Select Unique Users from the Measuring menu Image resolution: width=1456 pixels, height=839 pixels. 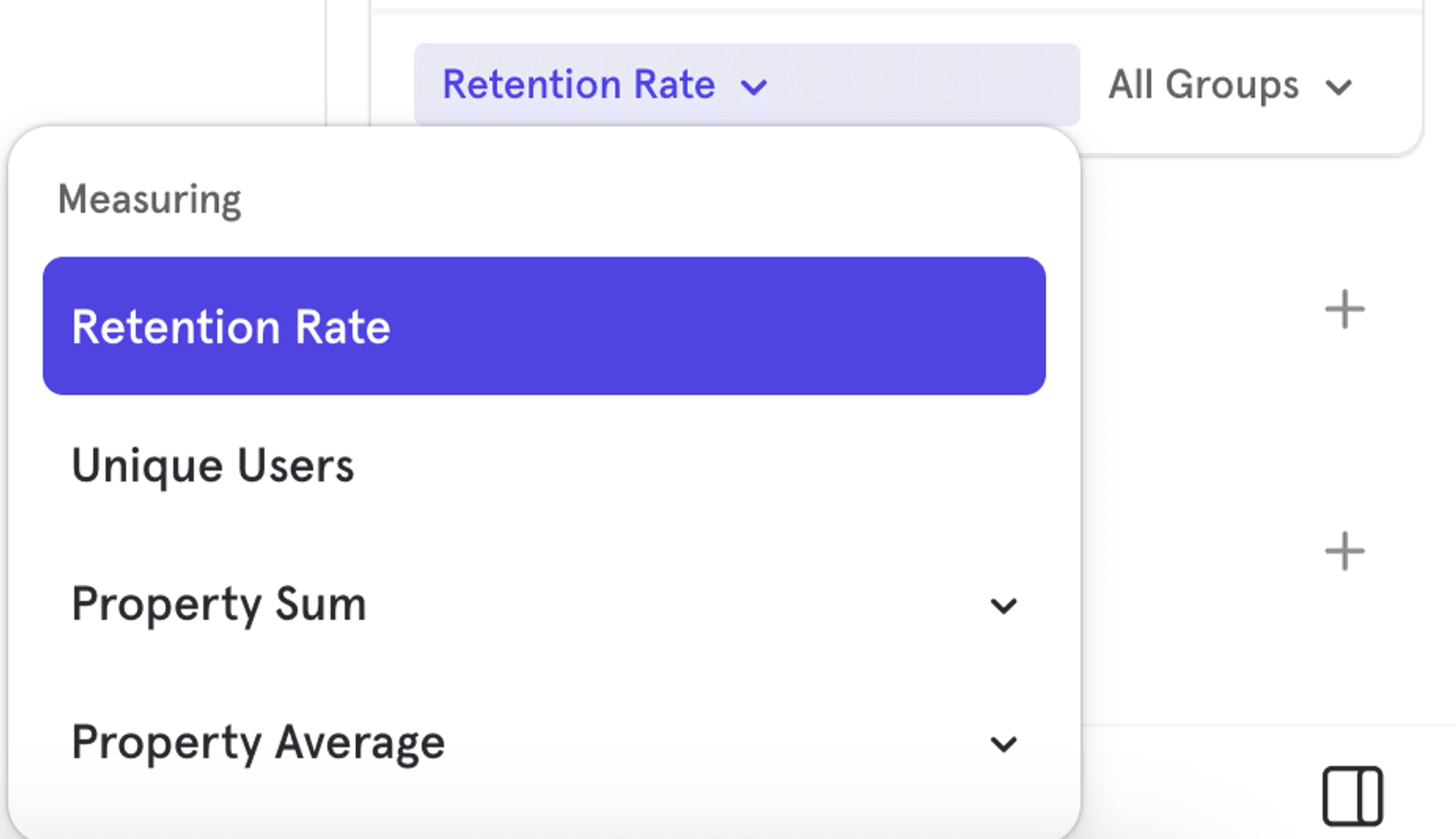213,464
